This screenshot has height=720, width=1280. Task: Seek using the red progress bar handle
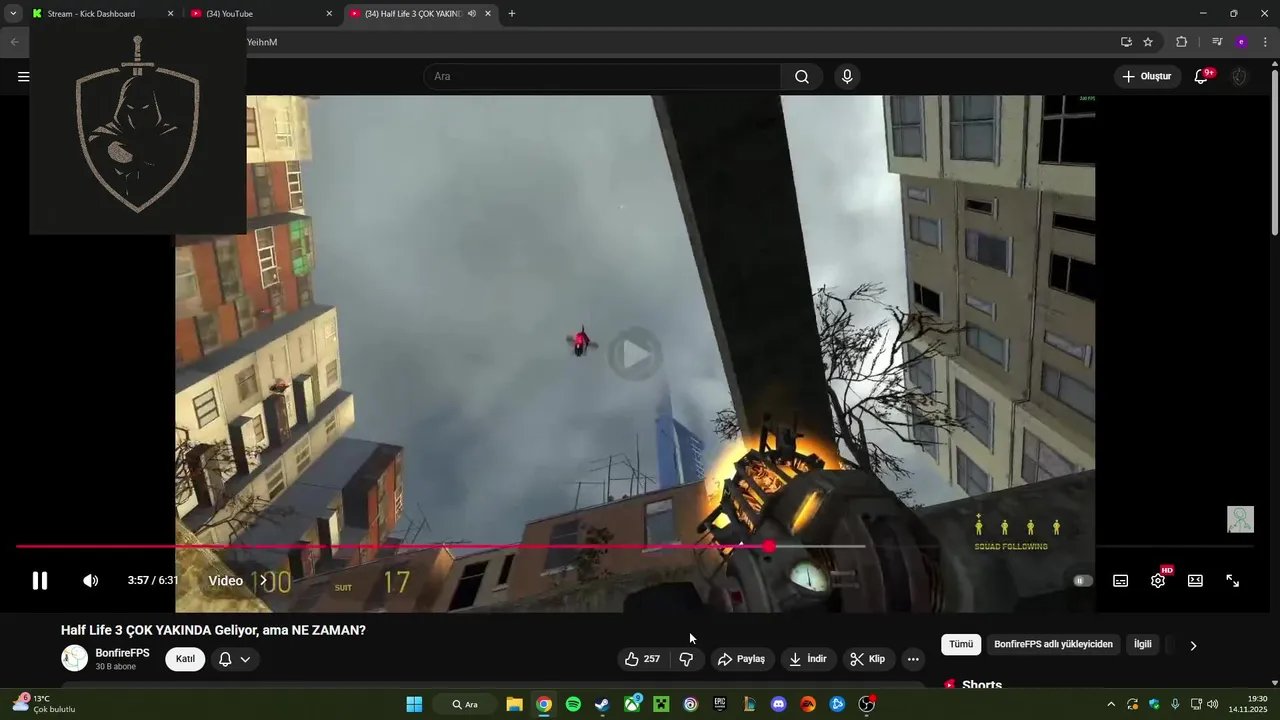click(768, 546)
